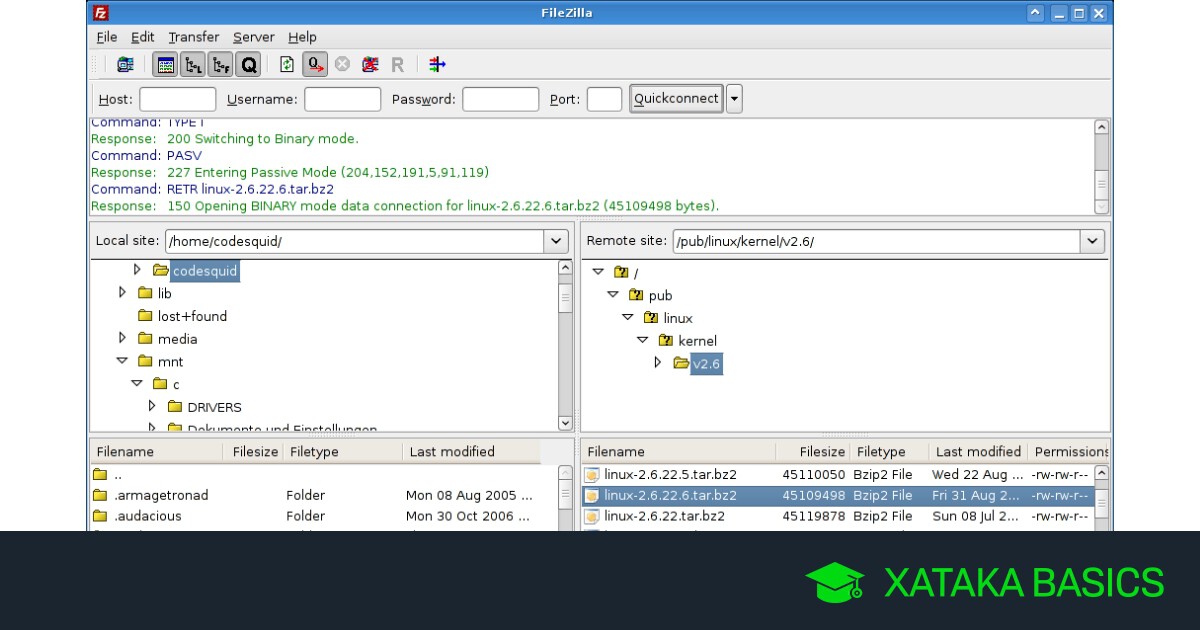Toggle local directory tree view
This screenshot has height=630, width=1200.
193,65
